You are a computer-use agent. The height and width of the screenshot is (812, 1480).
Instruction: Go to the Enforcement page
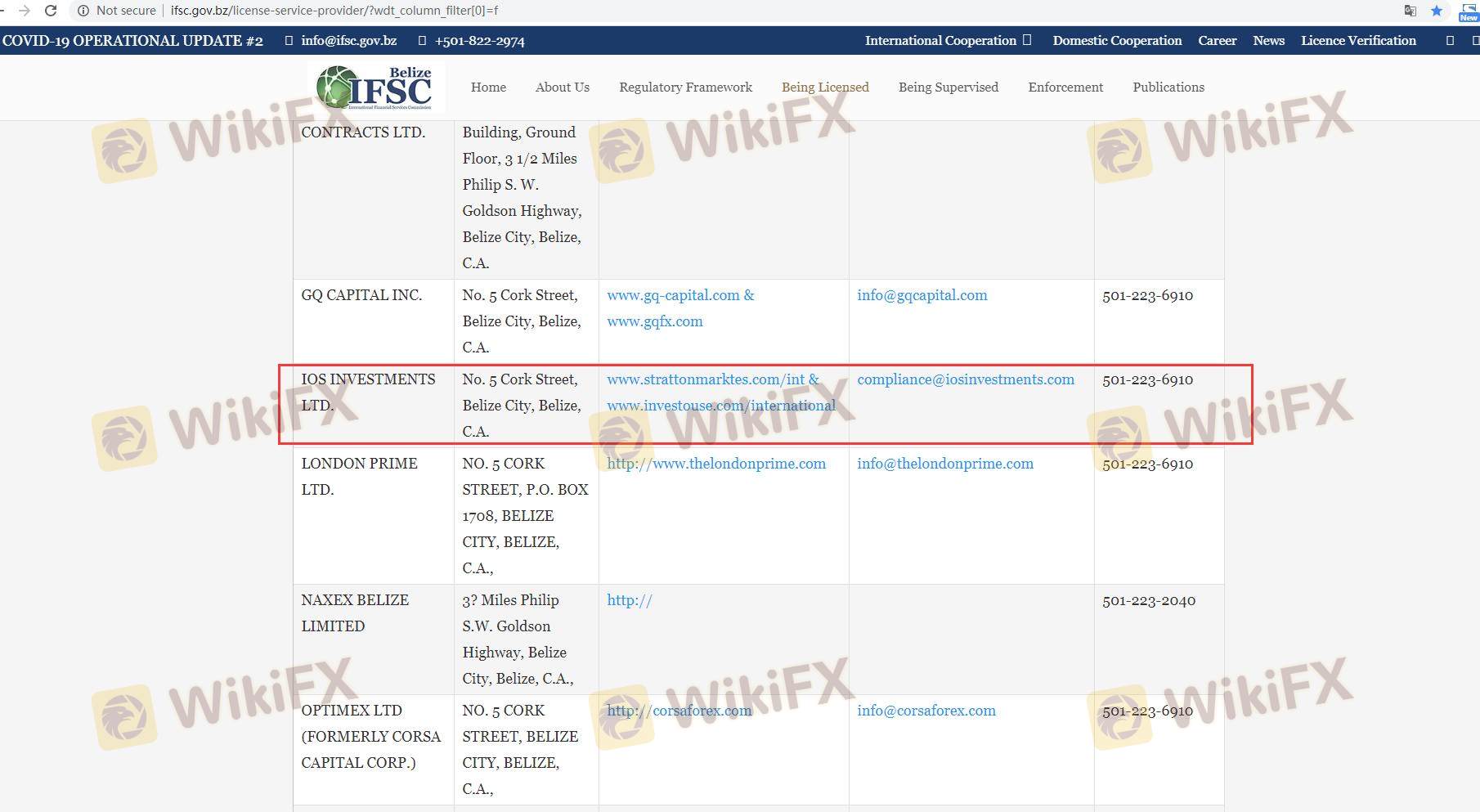tap(1065, 87)
